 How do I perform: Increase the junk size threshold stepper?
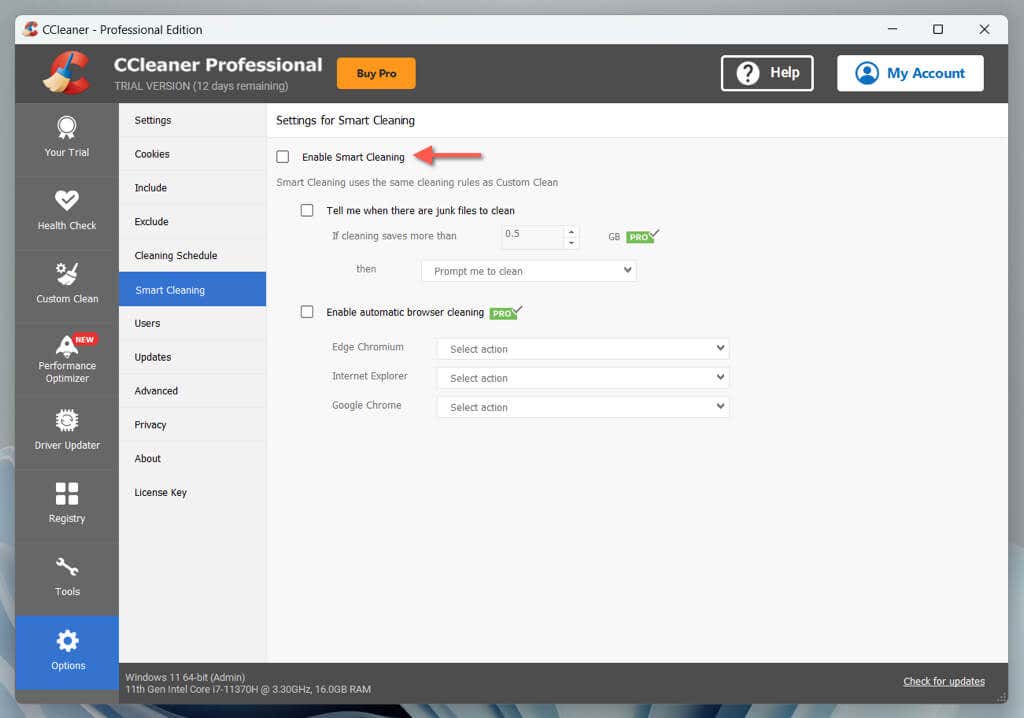click(571, 232)
